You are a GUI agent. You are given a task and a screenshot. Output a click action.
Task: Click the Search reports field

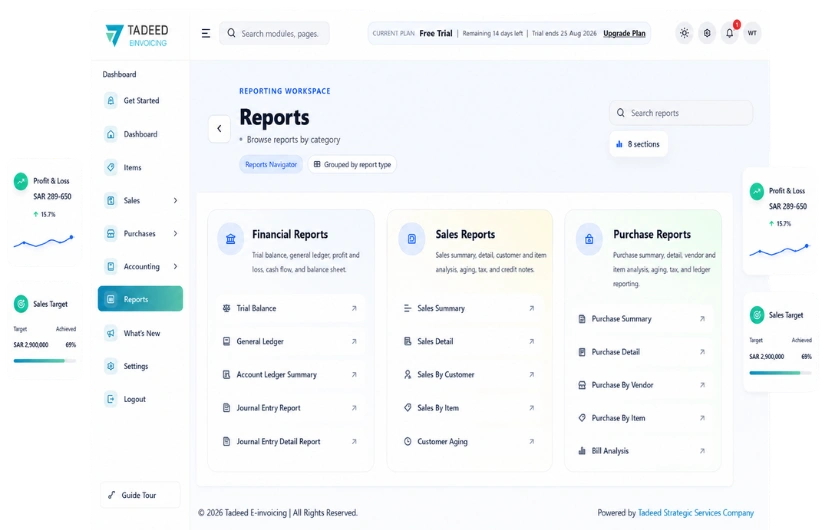[681, 113]
